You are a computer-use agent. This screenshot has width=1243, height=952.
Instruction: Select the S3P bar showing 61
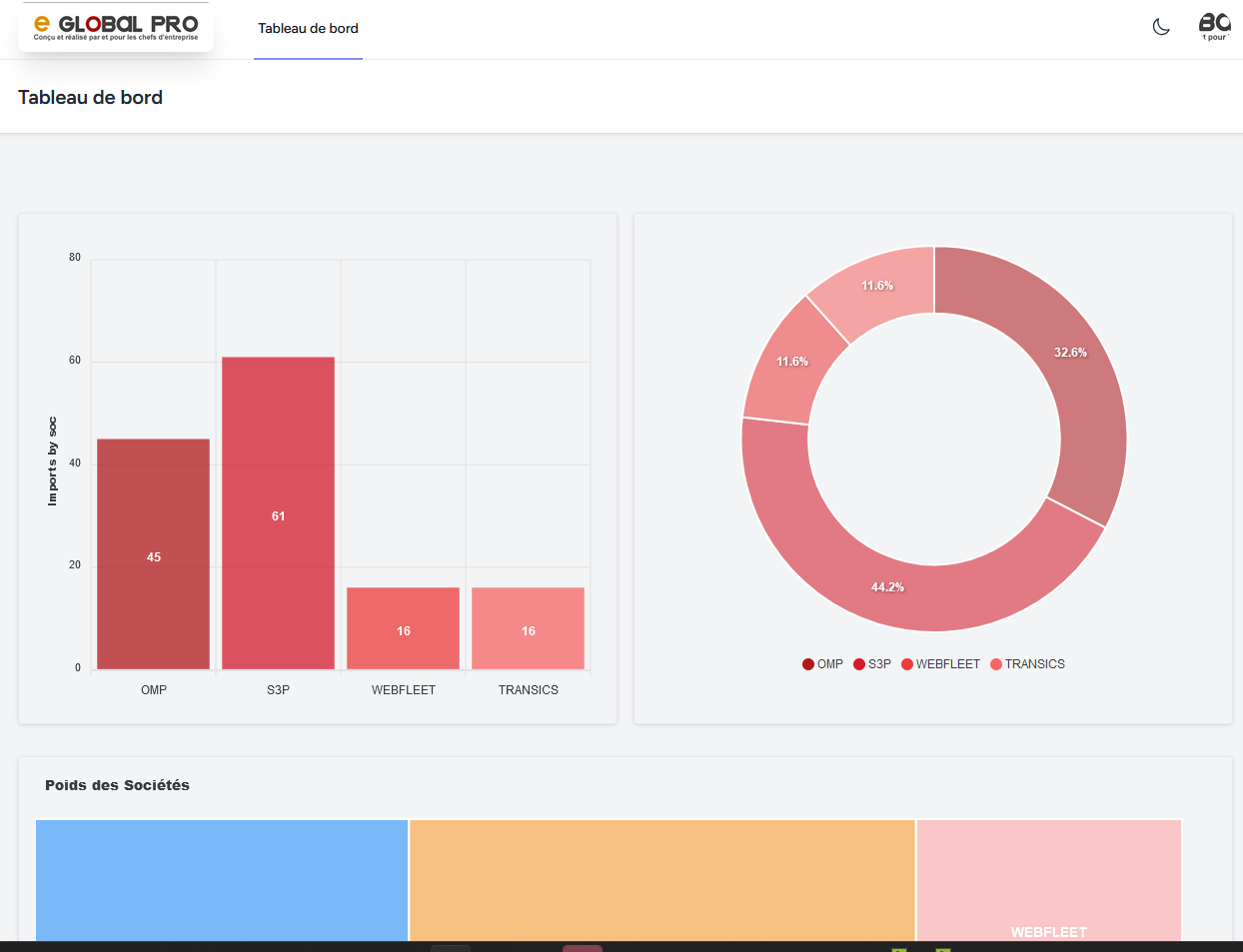click(x=278, y=513)
